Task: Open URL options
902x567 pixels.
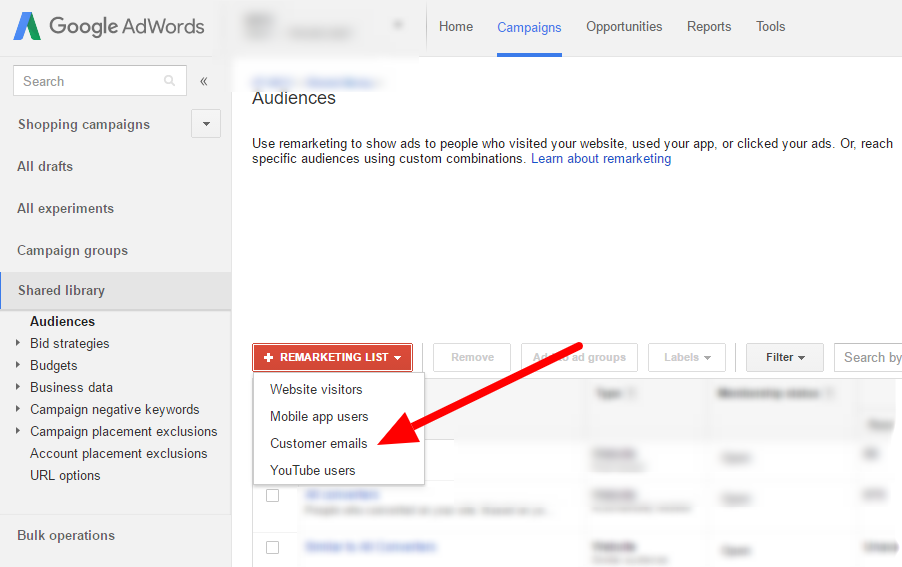Action: pyautogui.click(x=65, y=476)
